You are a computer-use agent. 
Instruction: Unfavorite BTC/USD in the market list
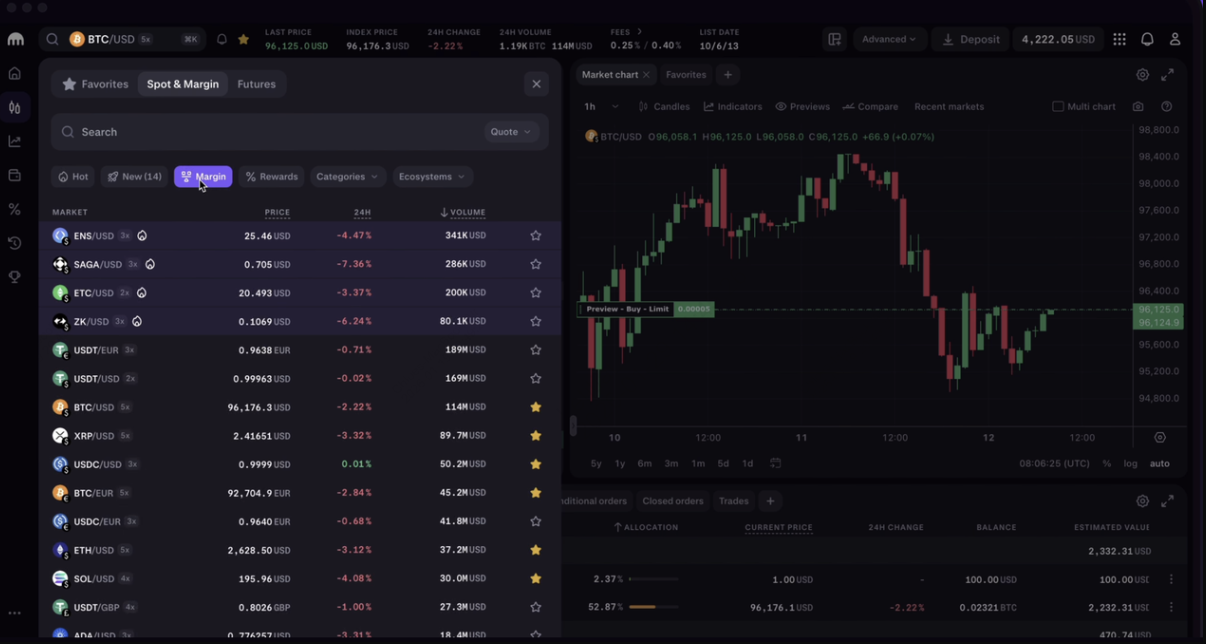pos(536,407)
